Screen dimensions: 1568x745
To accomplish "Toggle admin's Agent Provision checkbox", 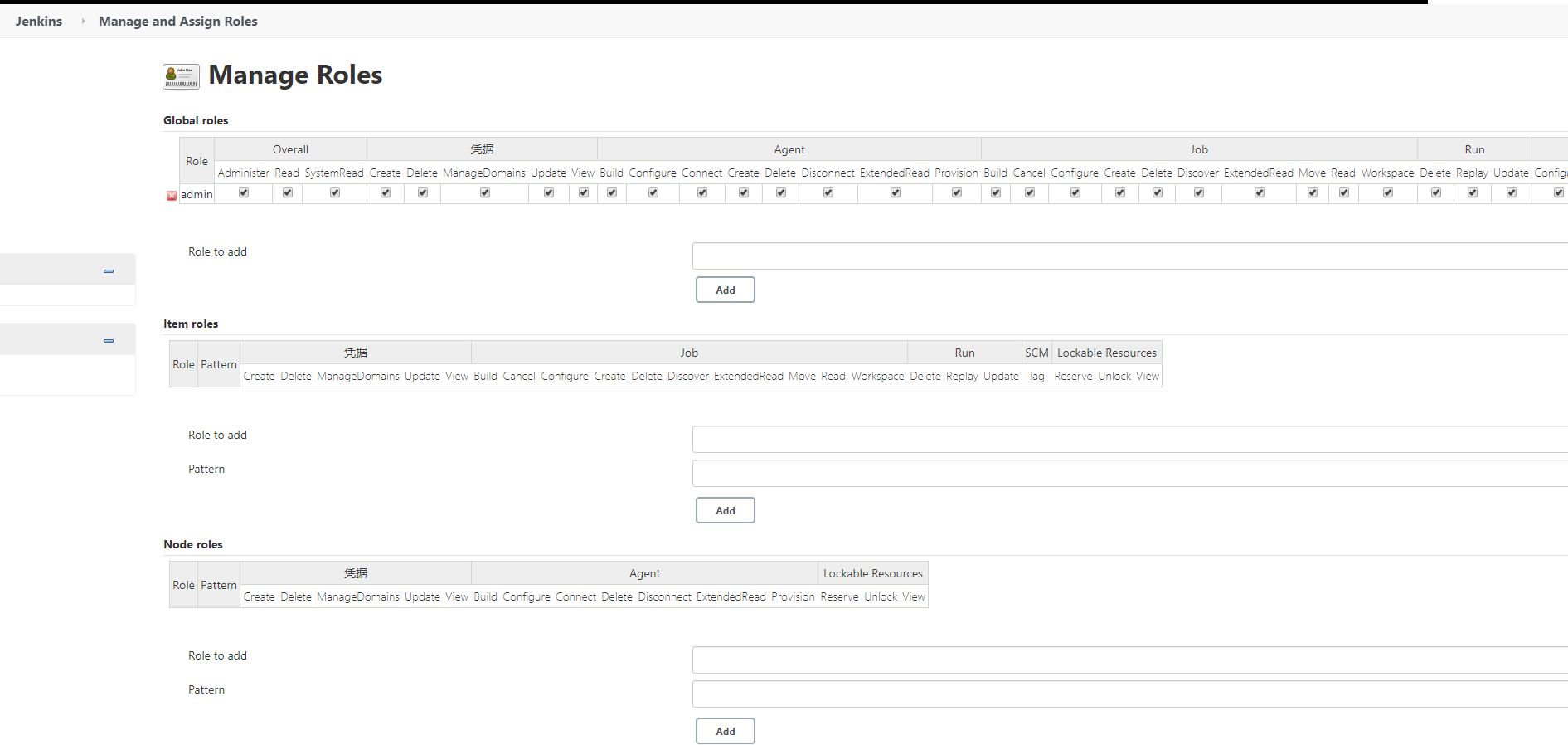I will 957,192.
